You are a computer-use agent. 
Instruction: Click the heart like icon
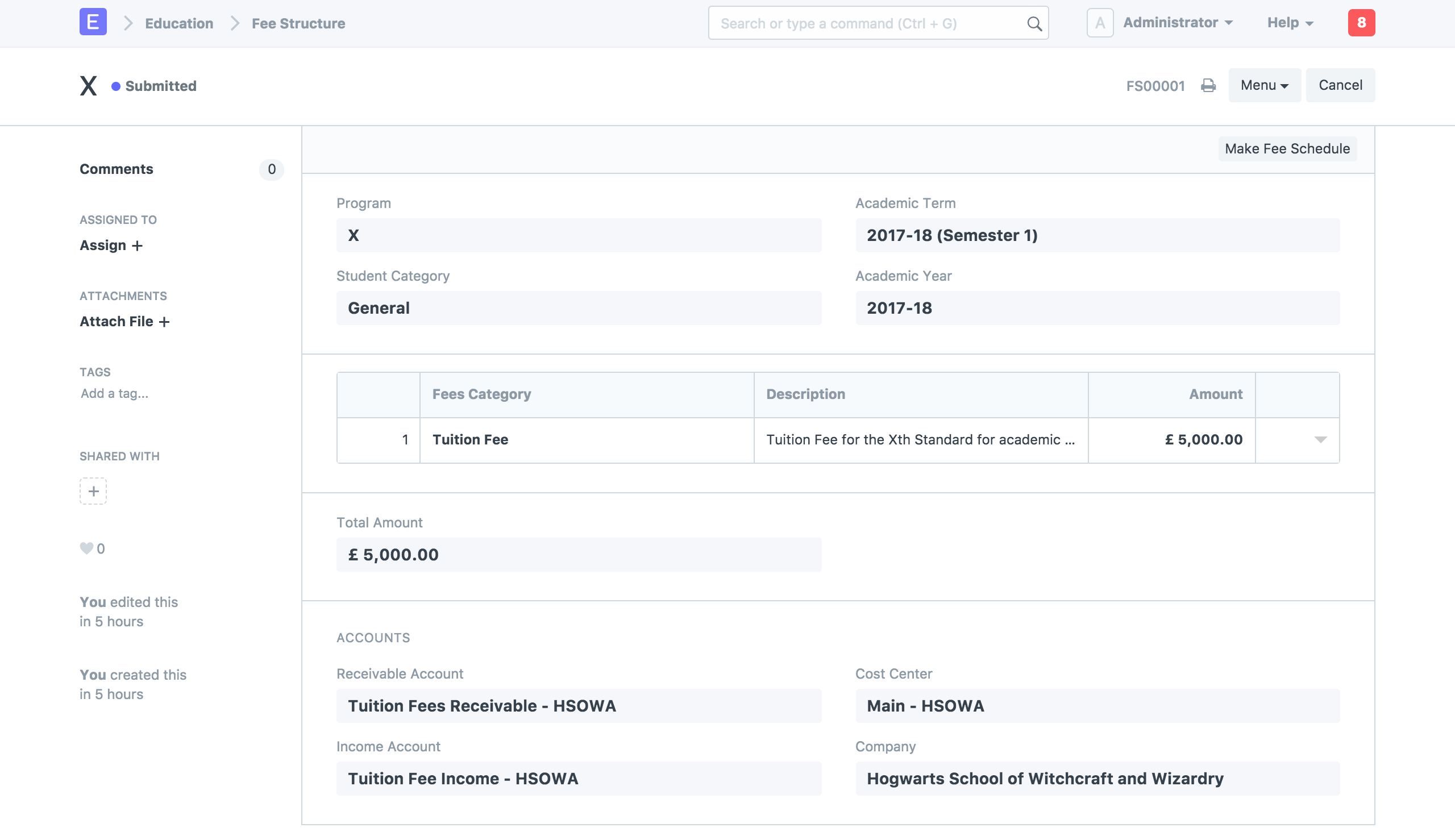point(86,548)
